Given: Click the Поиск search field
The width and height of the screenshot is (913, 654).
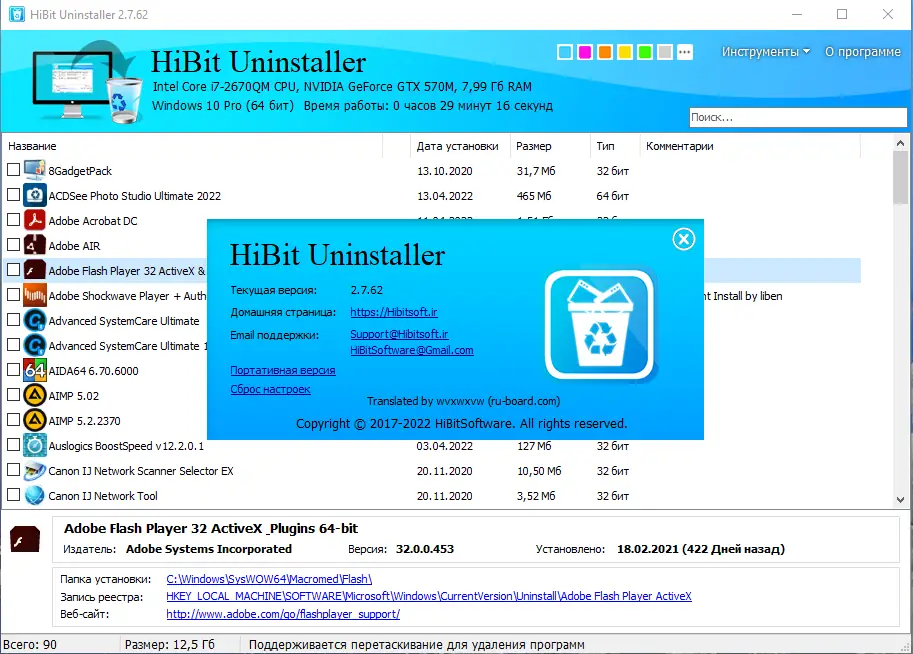Looking at the screenshot, I should click(x=798, y=117).
